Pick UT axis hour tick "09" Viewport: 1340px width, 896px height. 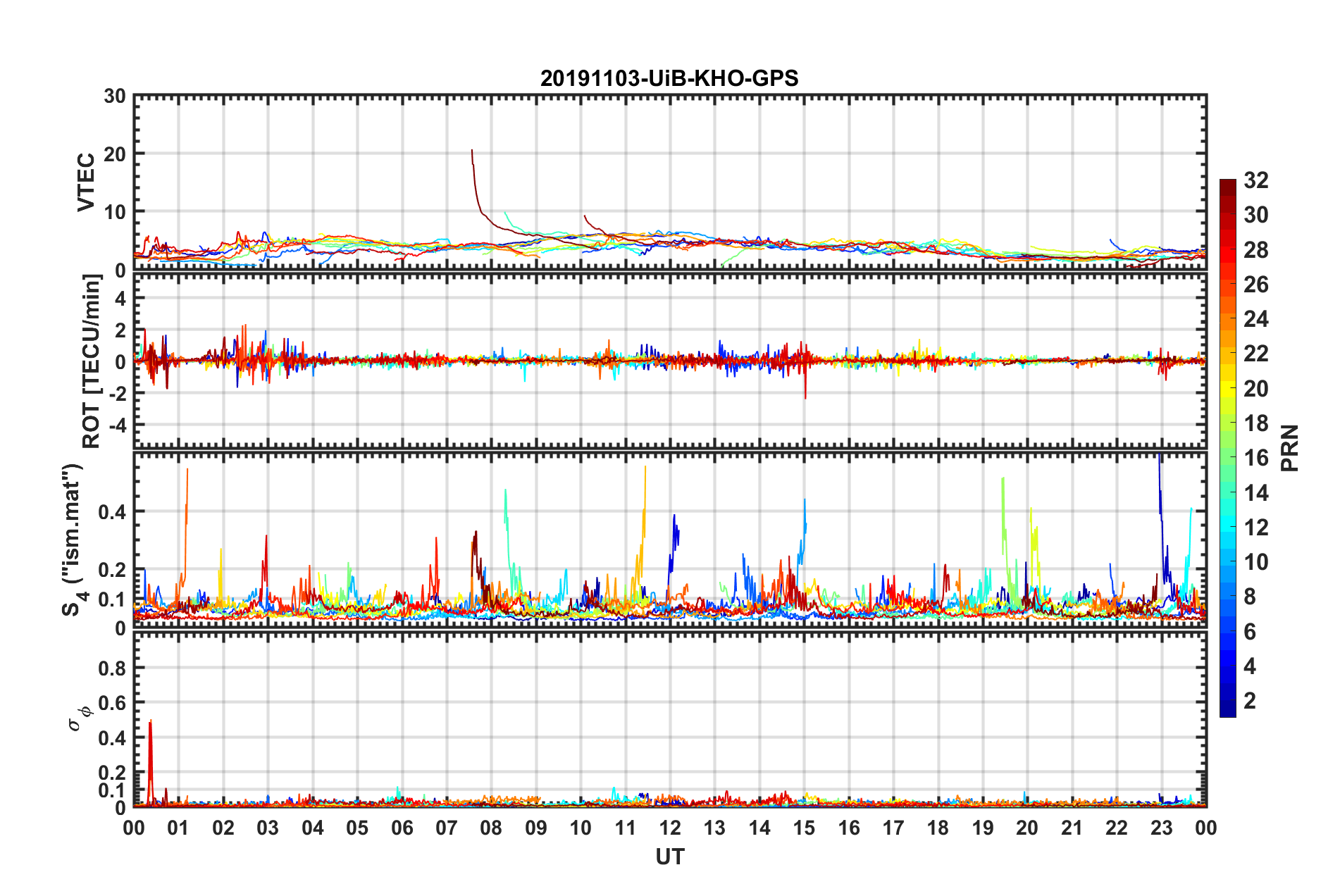pyautogui.click(x=536, y=828)
